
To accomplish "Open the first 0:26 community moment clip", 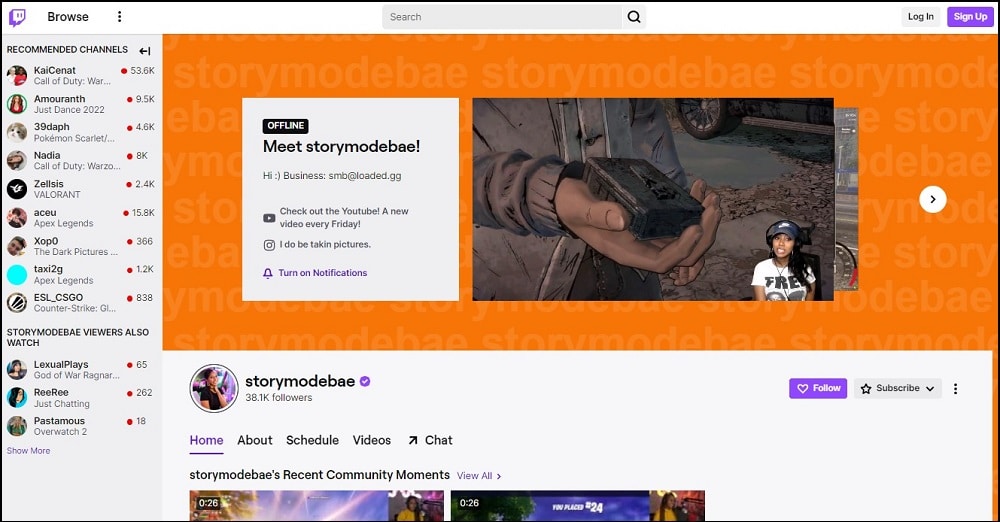I will pos(316,506).
